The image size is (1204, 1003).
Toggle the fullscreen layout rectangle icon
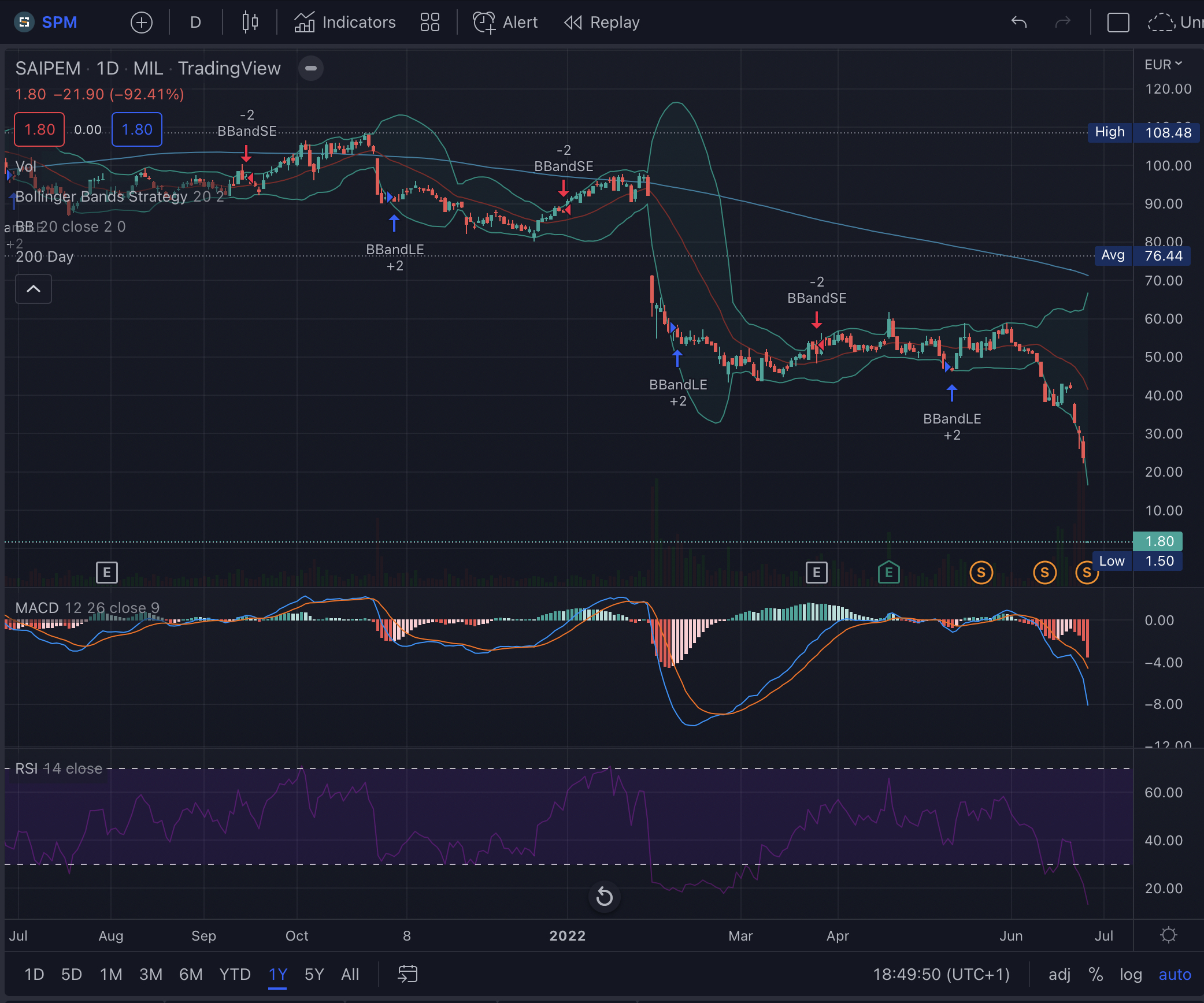[1118, 23]
